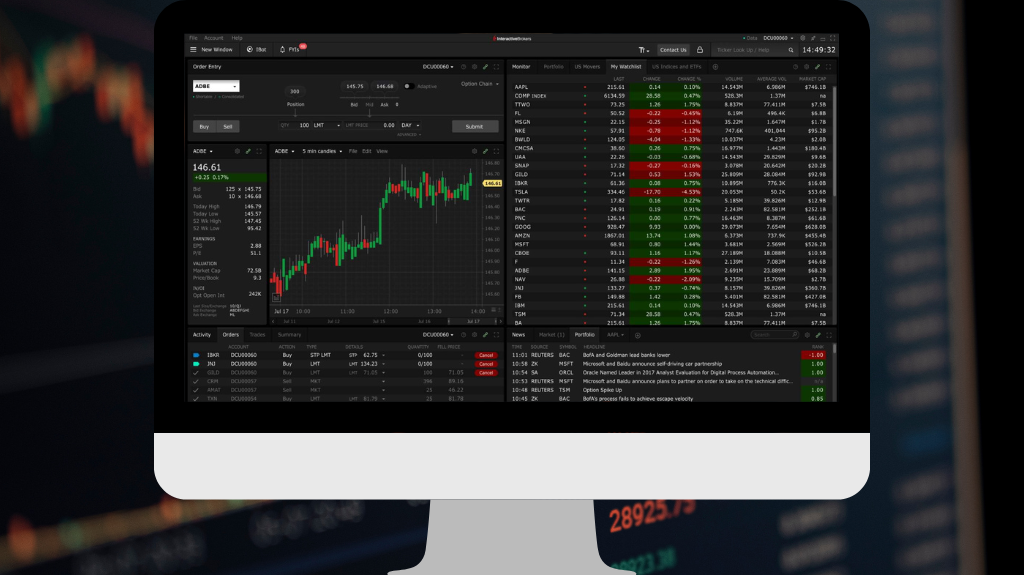Click the chart panel green link icon

click(x=485, y=151)
